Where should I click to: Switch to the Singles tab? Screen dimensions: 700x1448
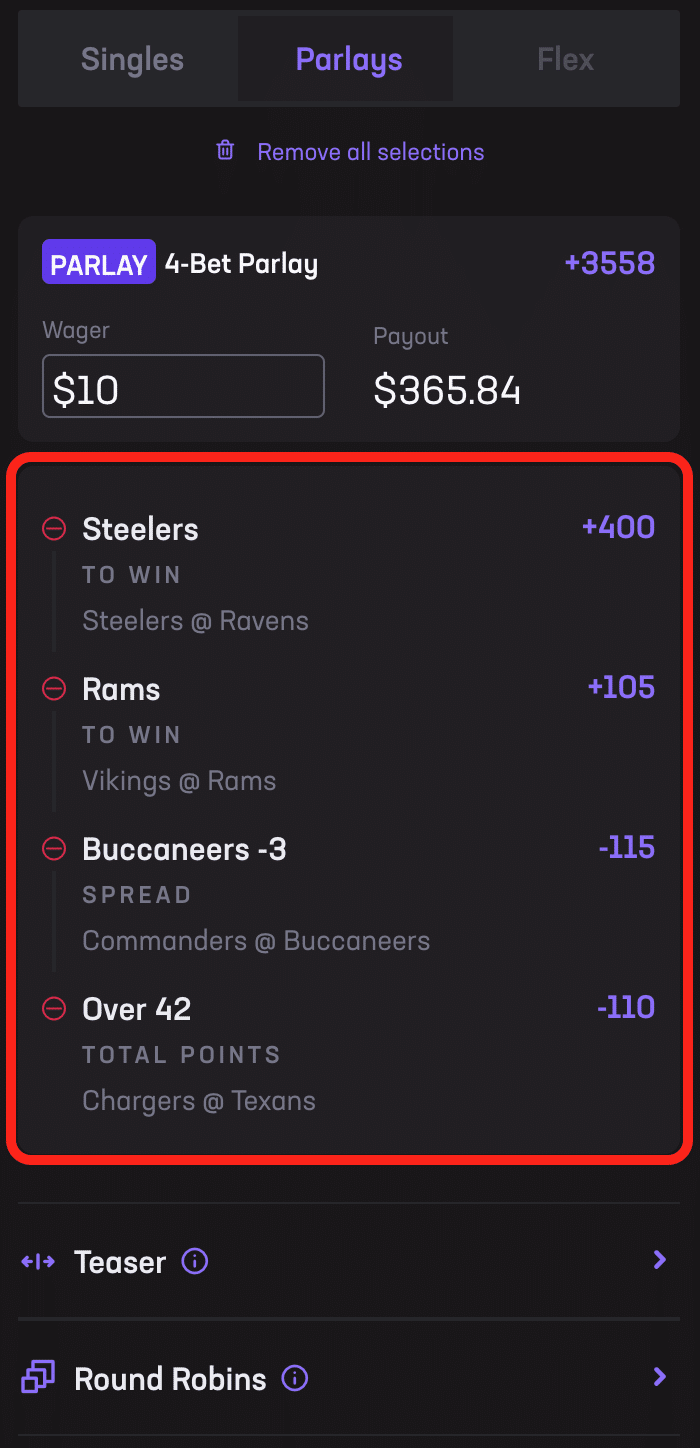pyautogui.click(x=132, y=60)
